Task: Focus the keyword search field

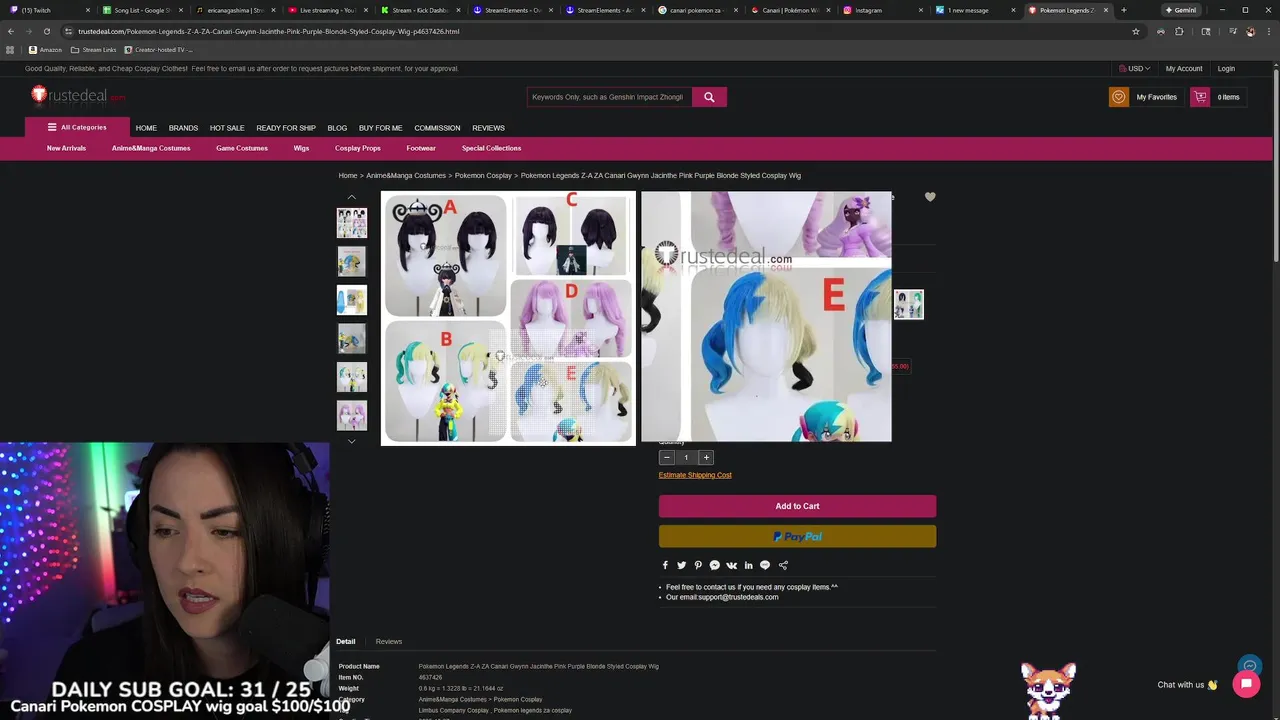Action: pos(609,97)
